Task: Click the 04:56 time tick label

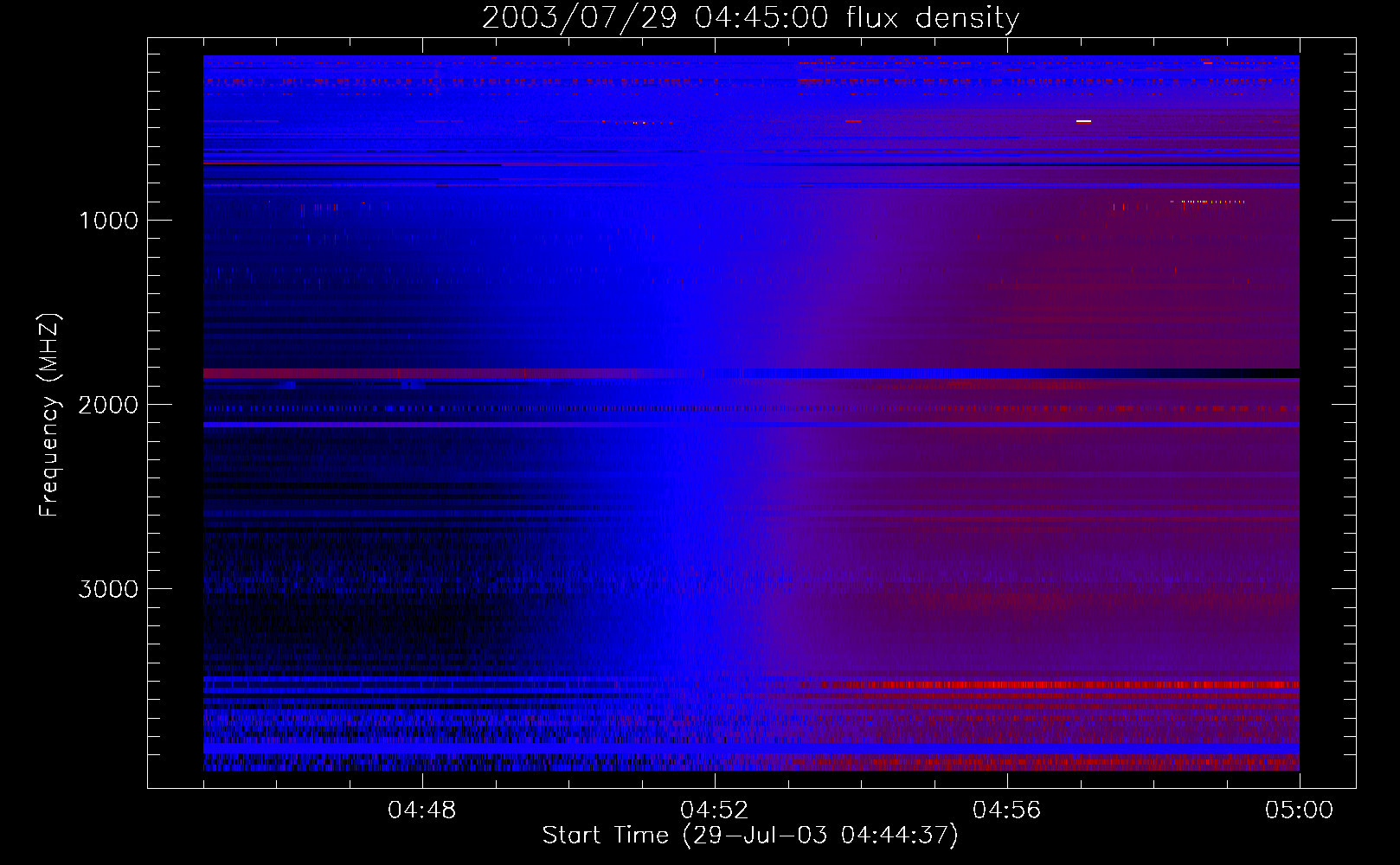Action: coord(1006,811)
